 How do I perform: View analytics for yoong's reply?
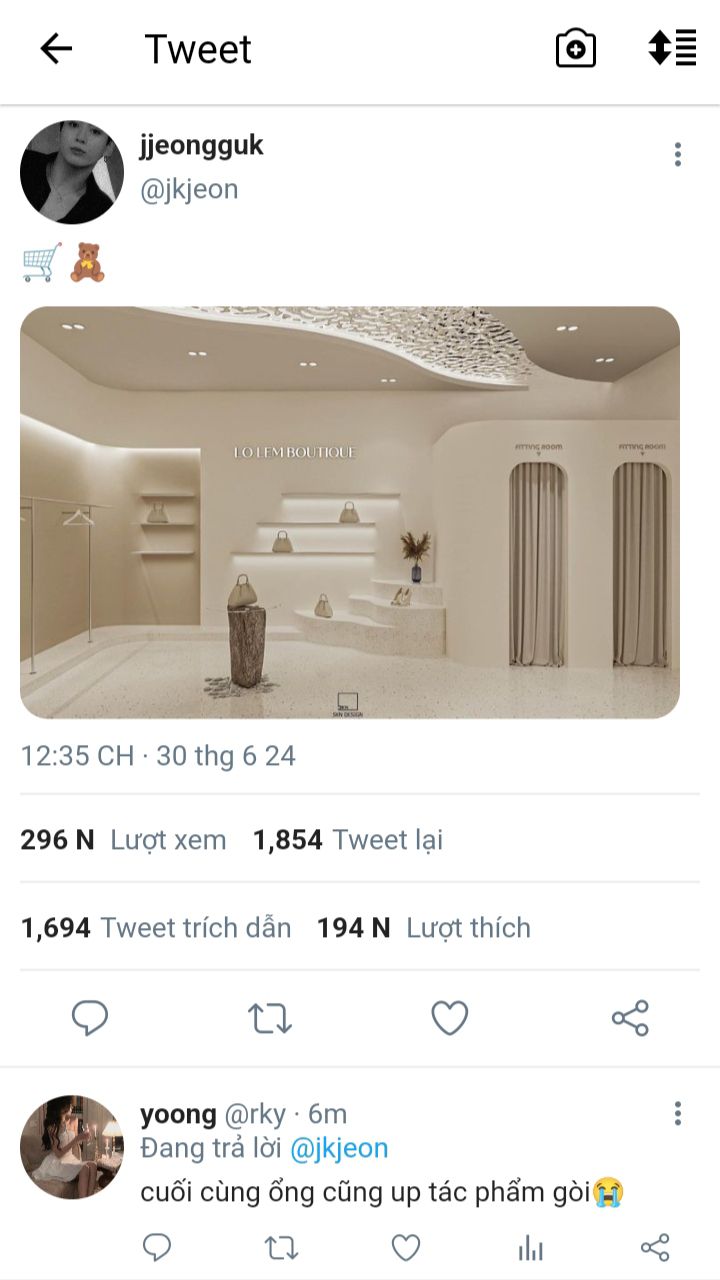pyautogui.click(x=530, y=1247)
